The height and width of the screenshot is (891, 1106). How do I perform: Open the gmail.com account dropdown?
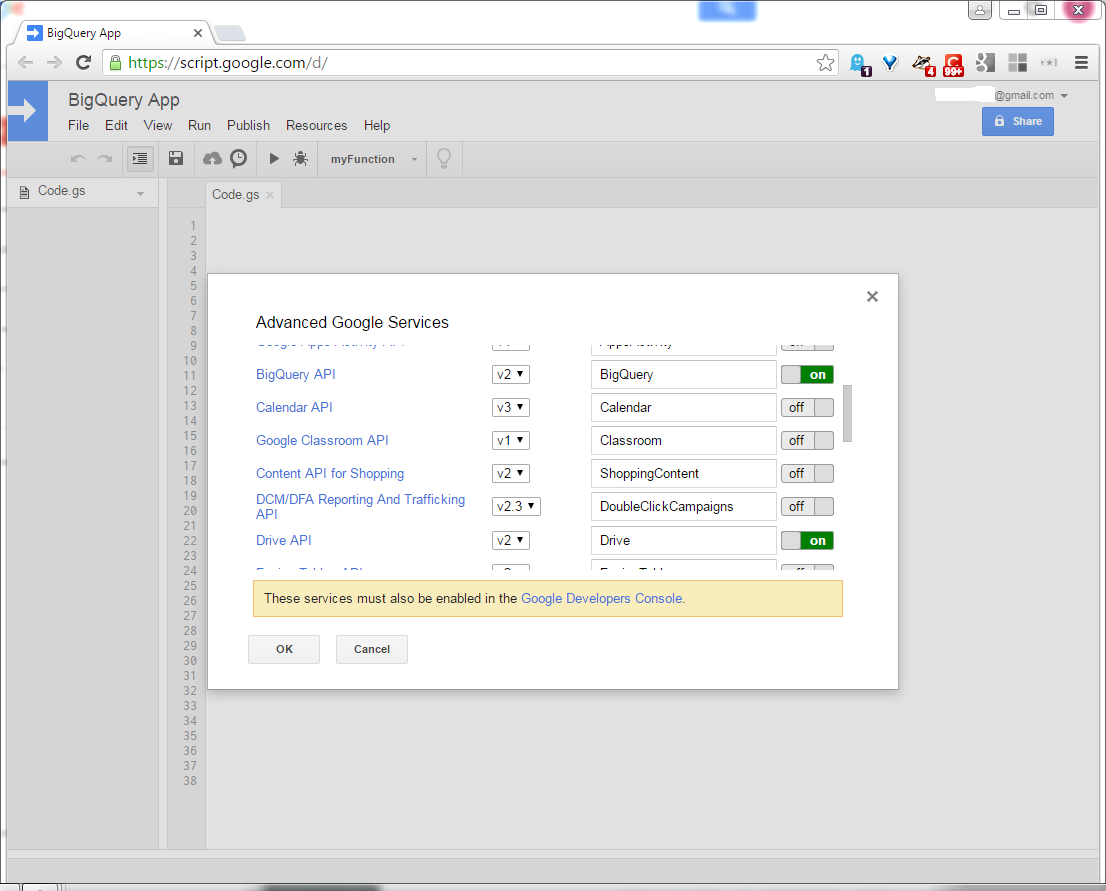1064,95
